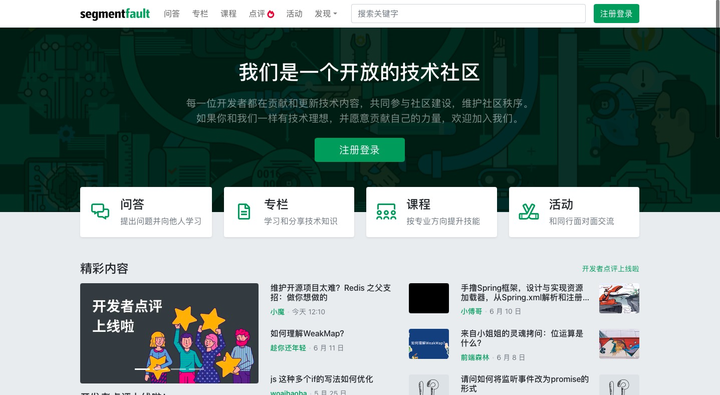Open article 维护开源项目太难？Redis 之父支招
Screen dimensions: 720x395
[331, 293]
